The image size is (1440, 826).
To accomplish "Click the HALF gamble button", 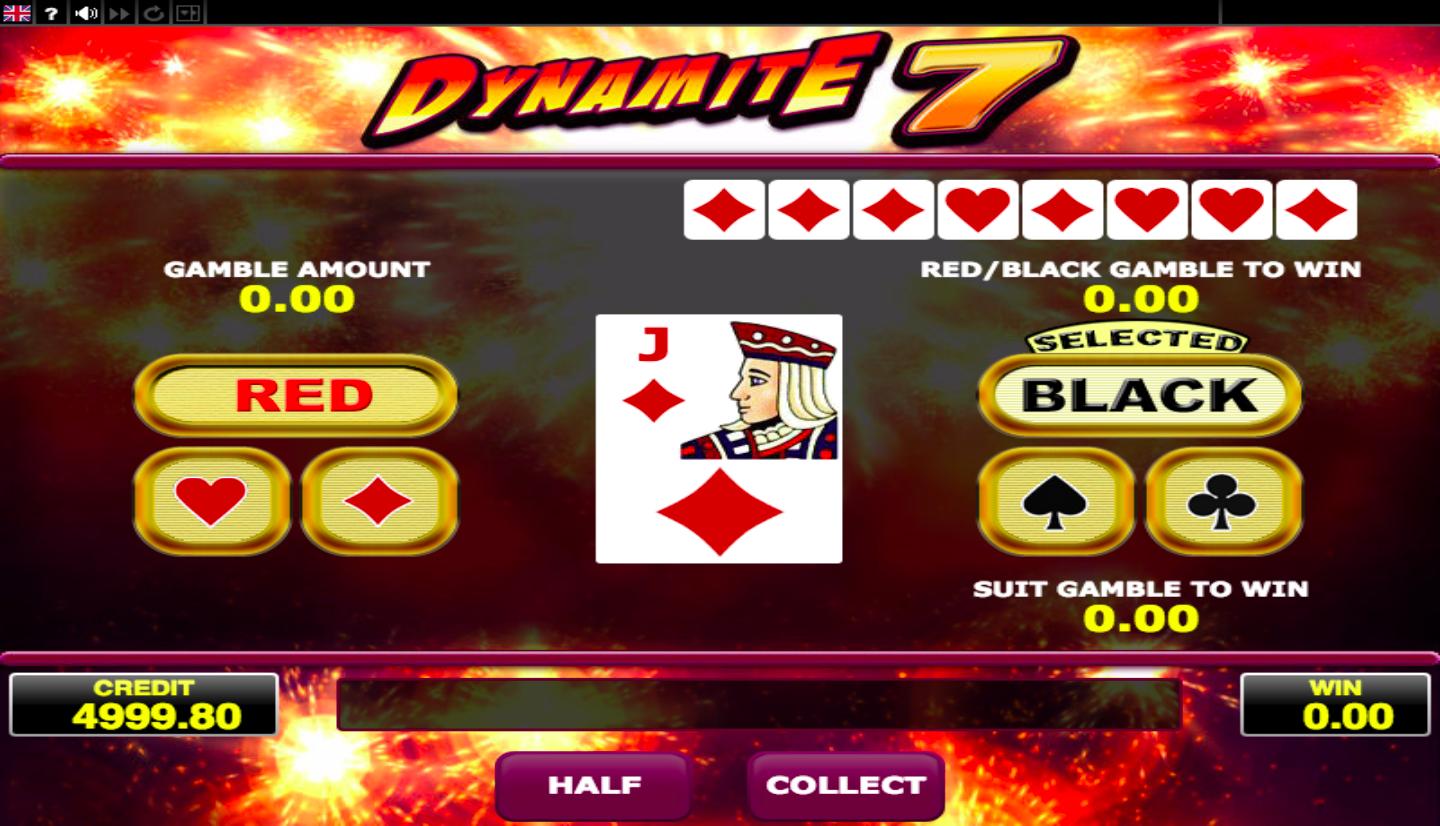I will coord(594,786).
